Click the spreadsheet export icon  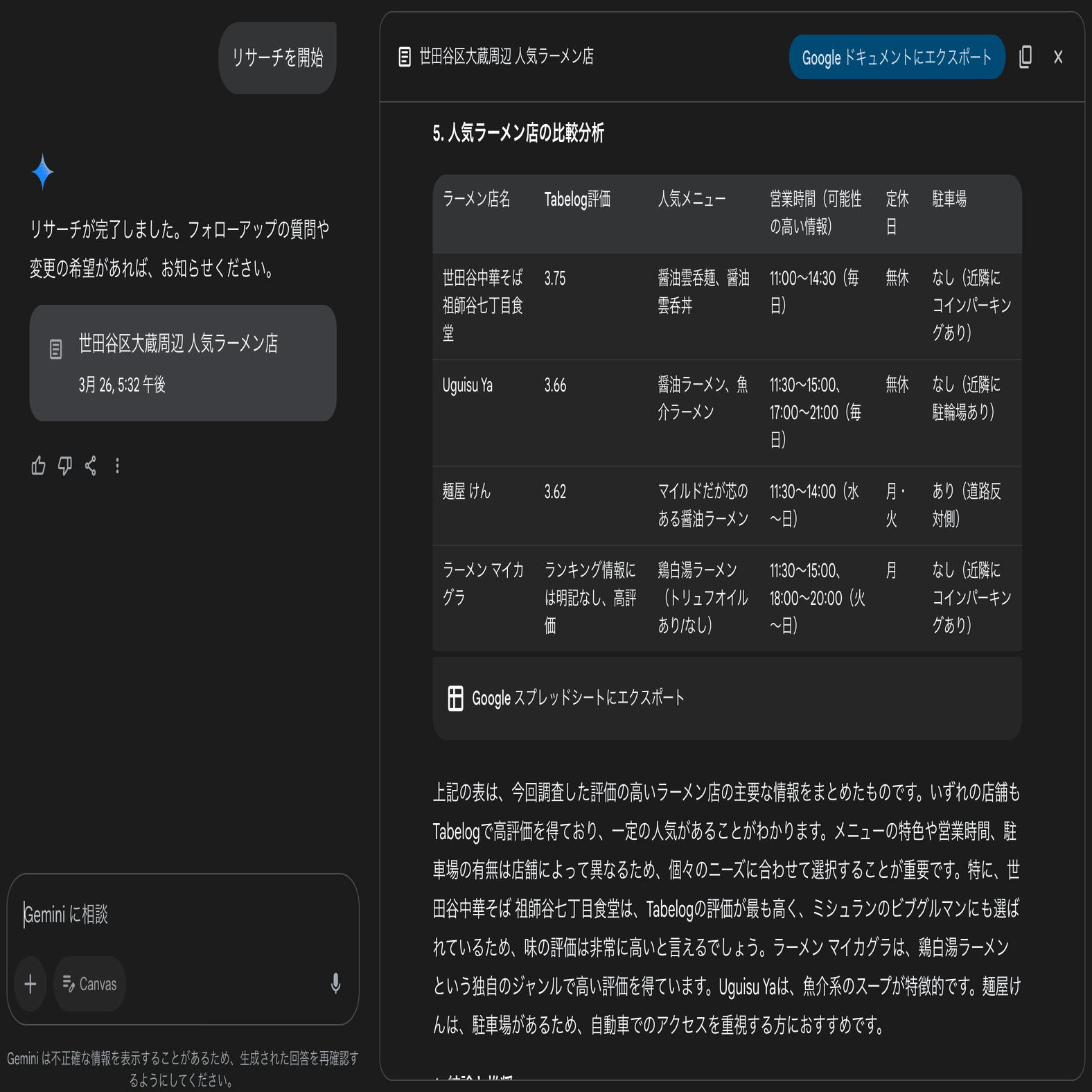click(x=455, y=698)
